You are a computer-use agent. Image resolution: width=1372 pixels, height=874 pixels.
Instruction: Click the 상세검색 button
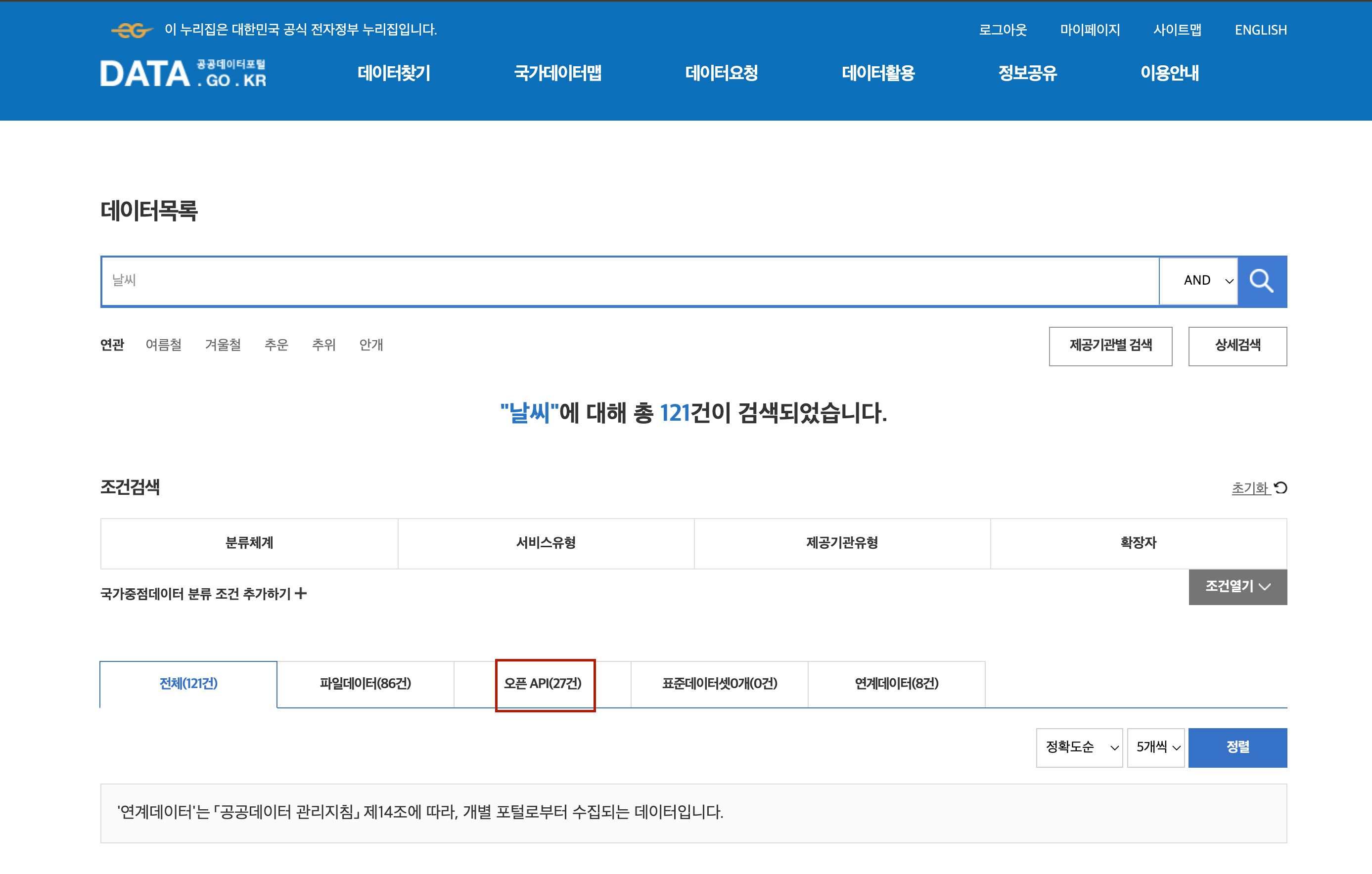click(1237, 346)
